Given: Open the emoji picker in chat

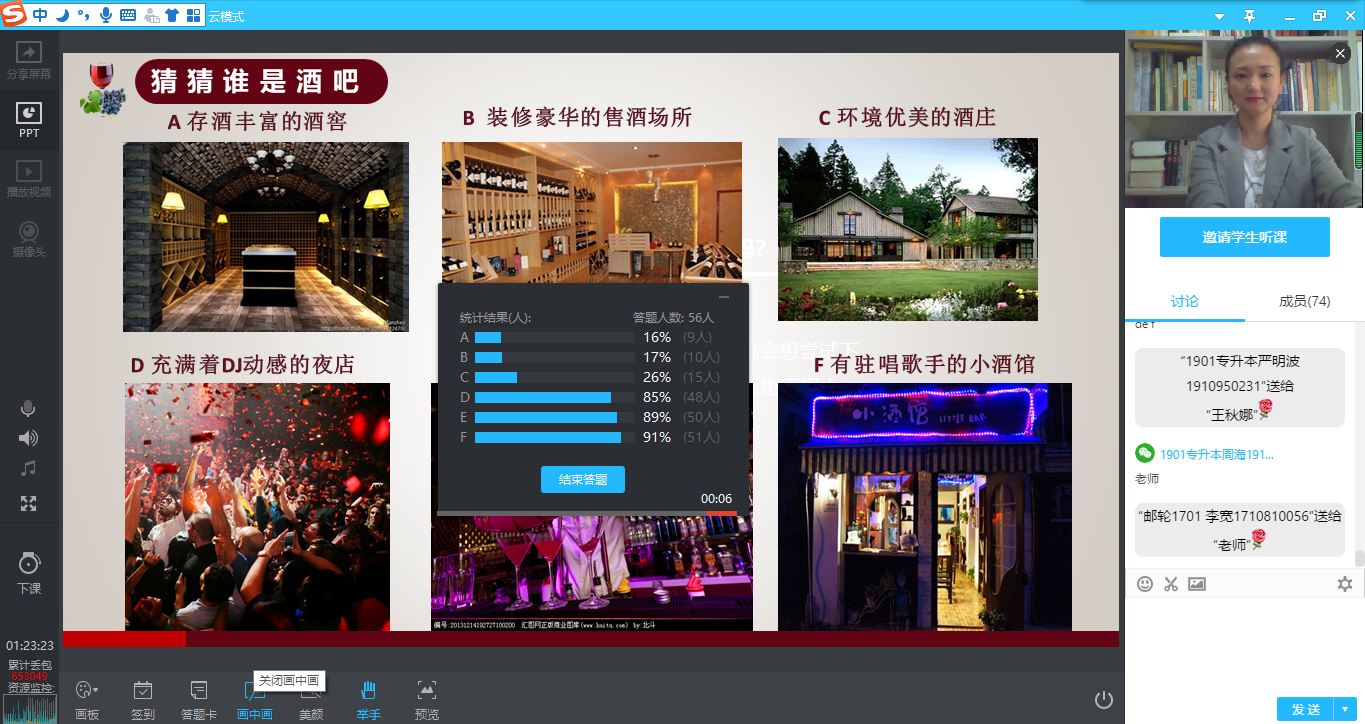Looking at the screenshot, I should [x=1145, y=584].
